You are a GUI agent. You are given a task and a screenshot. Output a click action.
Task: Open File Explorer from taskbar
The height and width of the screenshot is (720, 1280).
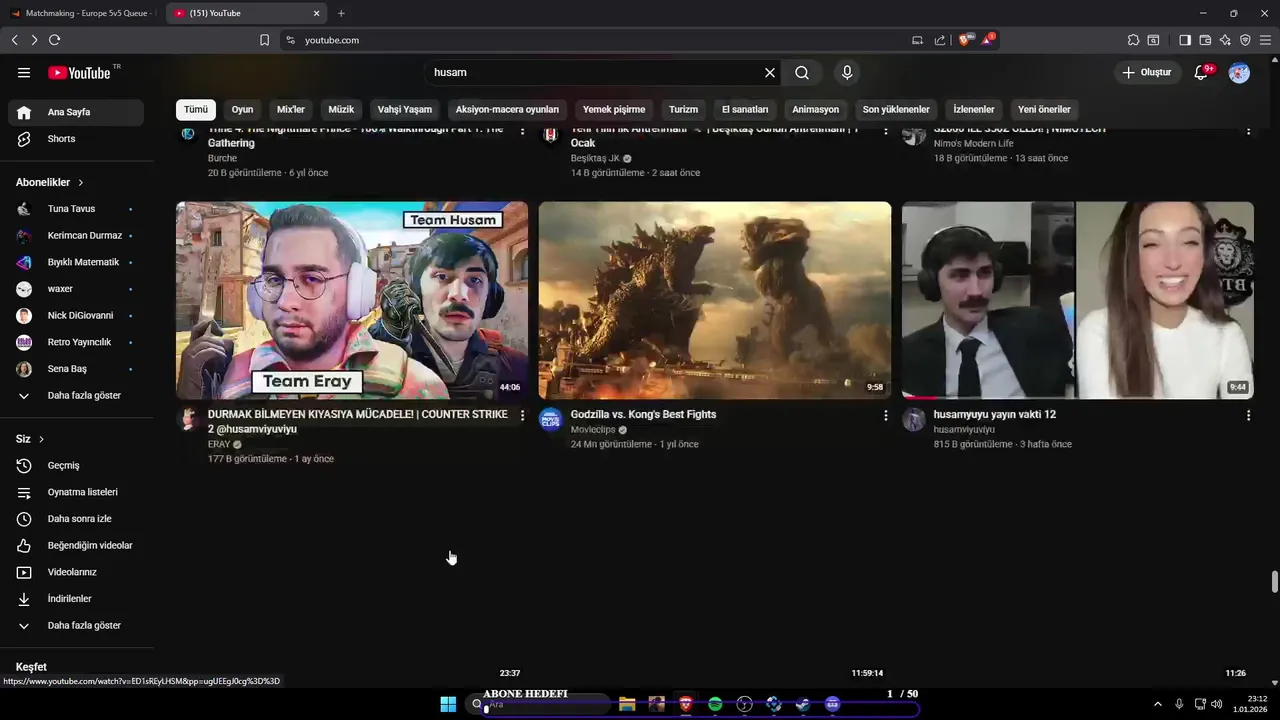(627, 704)
